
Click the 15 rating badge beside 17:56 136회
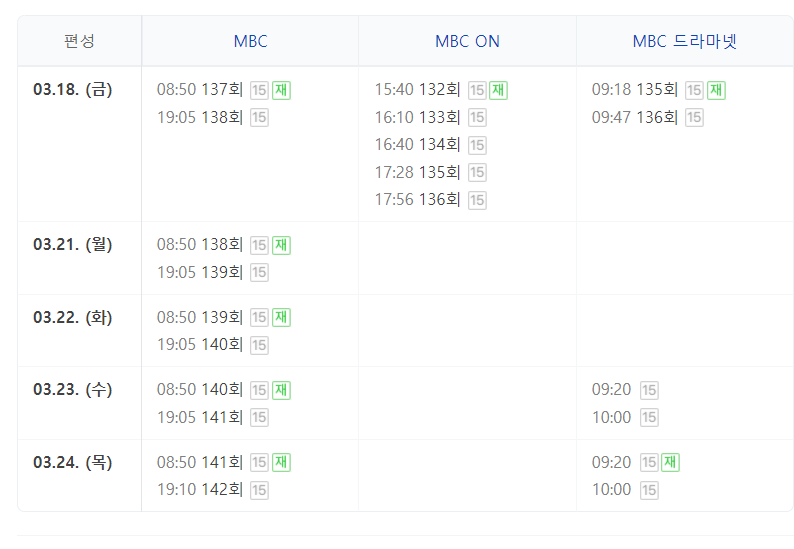[477, 200]
